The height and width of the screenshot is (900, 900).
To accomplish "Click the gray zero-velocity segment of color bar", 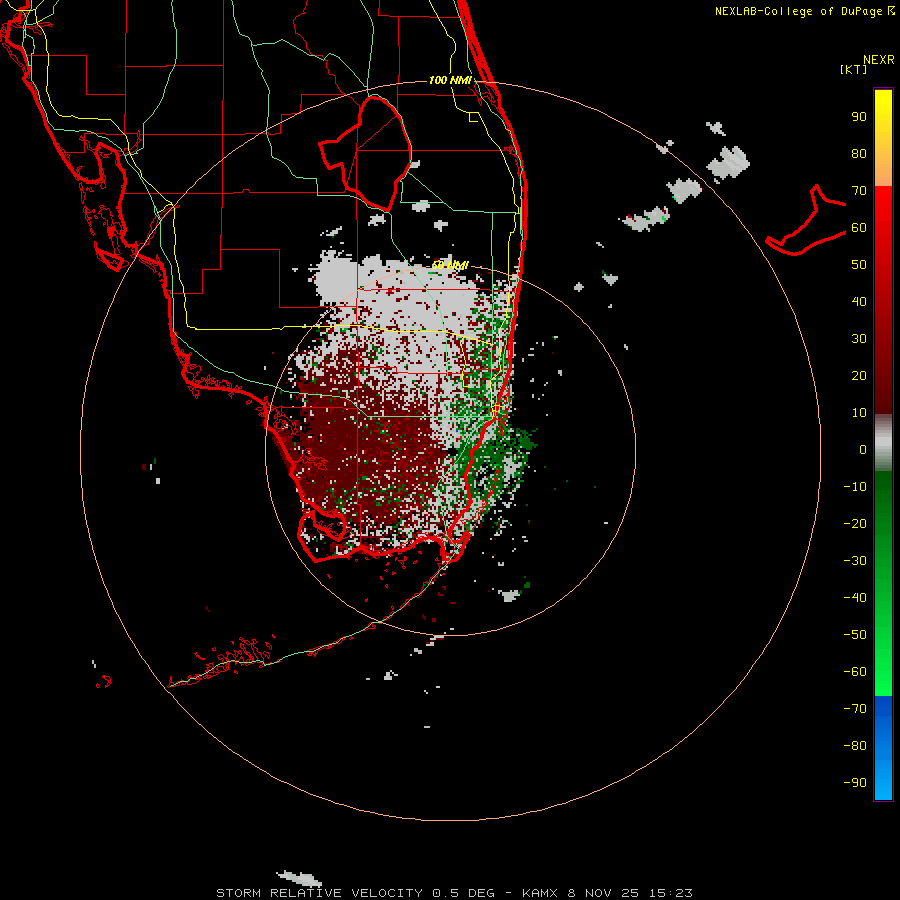I will 883,443.
